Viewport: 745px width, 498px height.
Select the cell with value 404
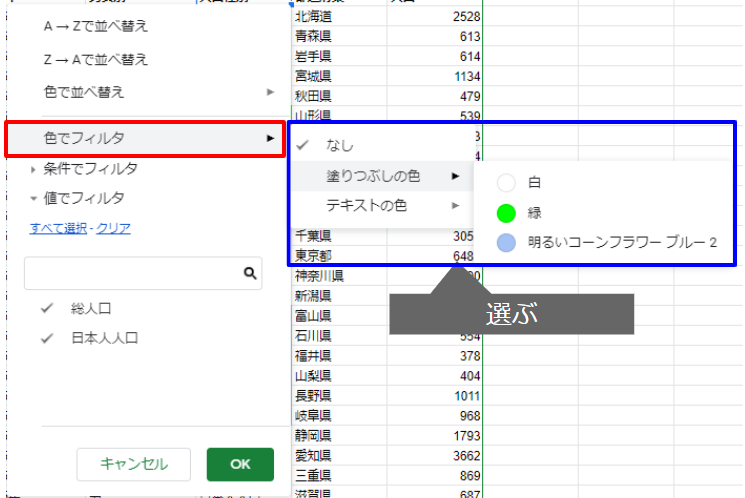point(435,376)
